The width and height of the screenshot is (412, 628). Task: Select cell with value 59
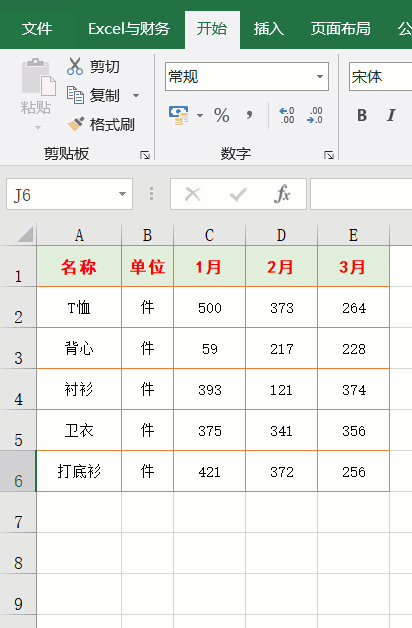click(209, 348)
